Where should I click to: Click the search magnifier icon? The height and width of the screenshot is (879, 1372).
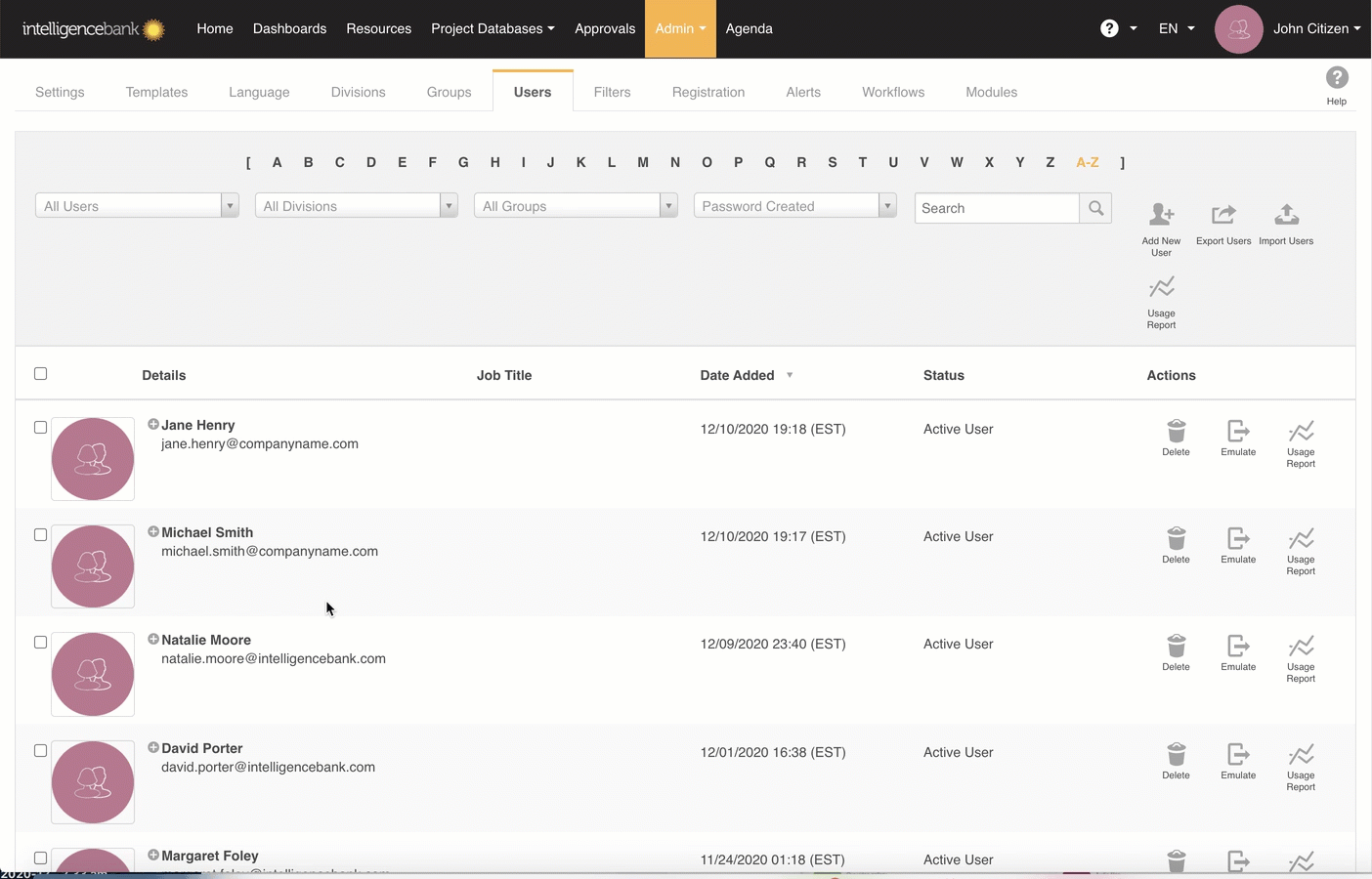(1095, 208)
